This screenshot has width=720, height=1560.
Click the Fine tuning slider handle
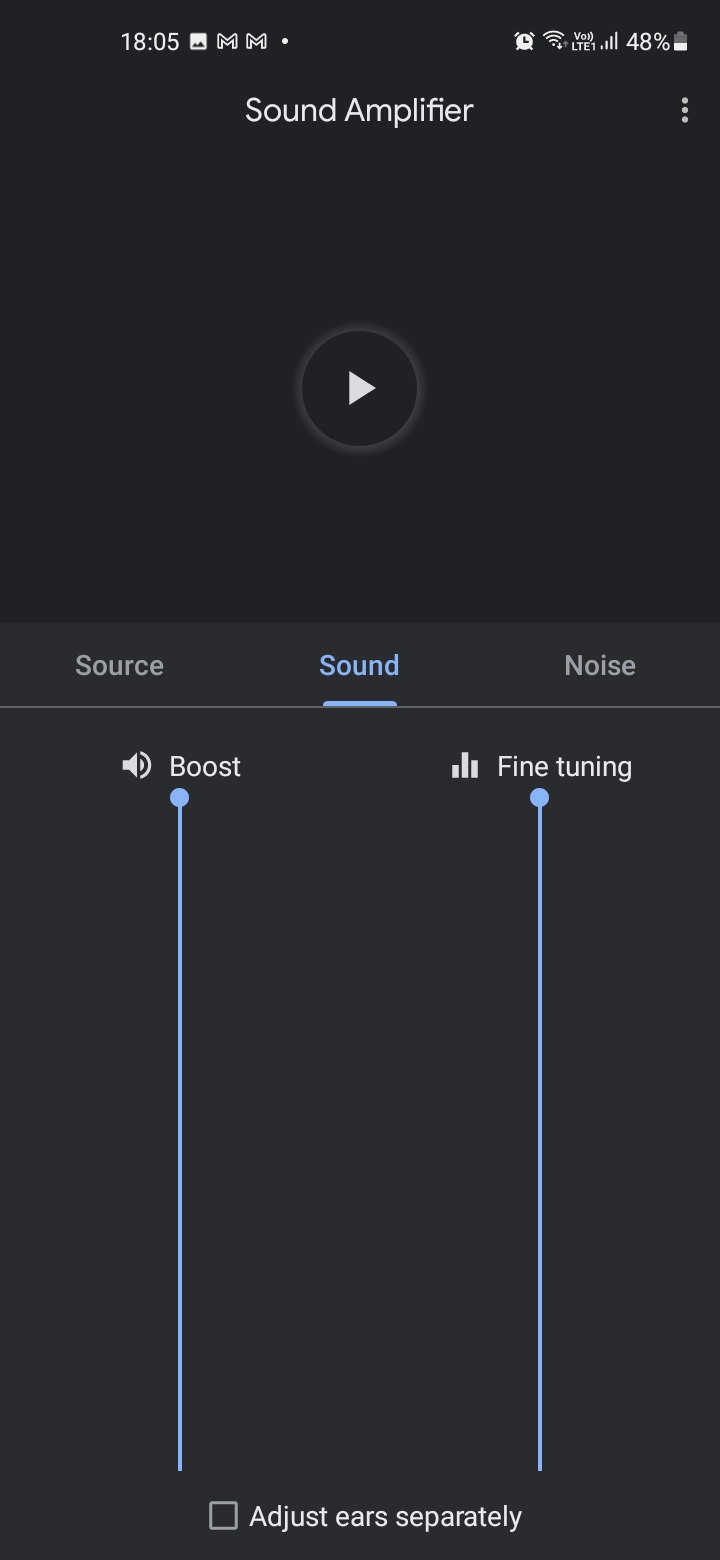(540, 797)
